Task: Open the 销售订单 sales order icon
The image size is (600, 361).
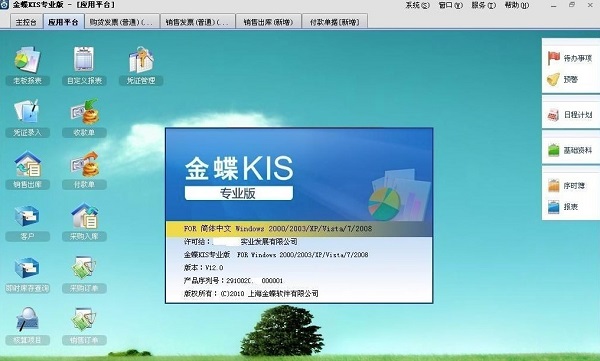Action: [84, 326]
